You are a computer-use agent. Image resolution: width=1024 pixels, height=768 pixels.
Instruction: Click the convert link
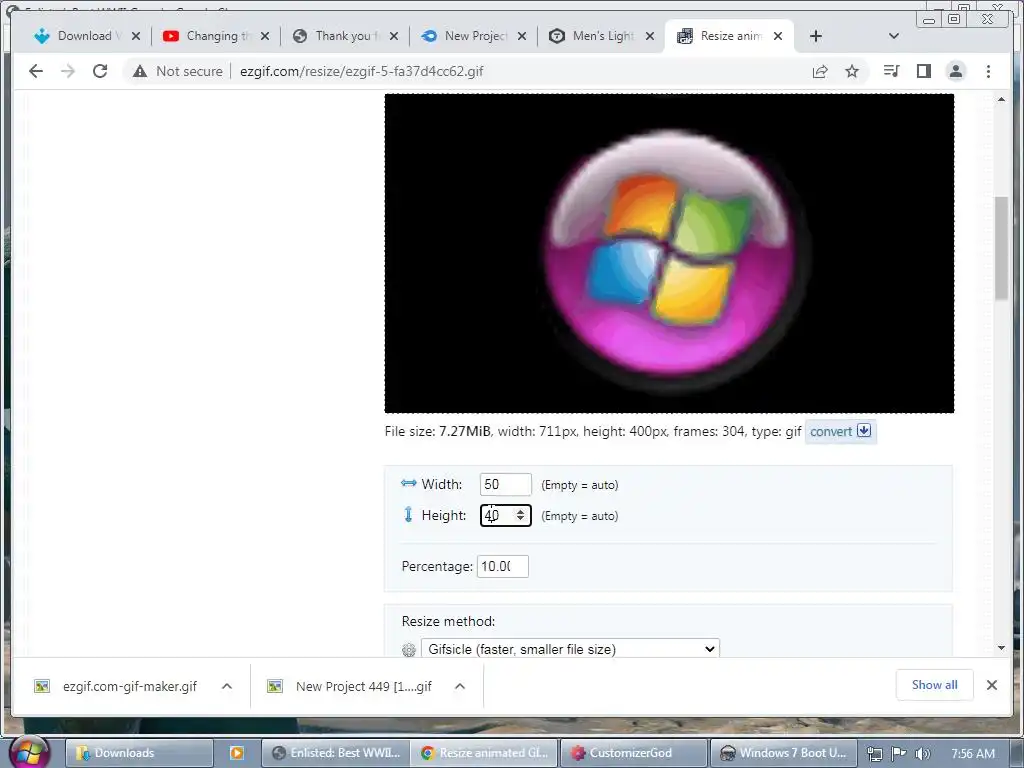[831, 431]
